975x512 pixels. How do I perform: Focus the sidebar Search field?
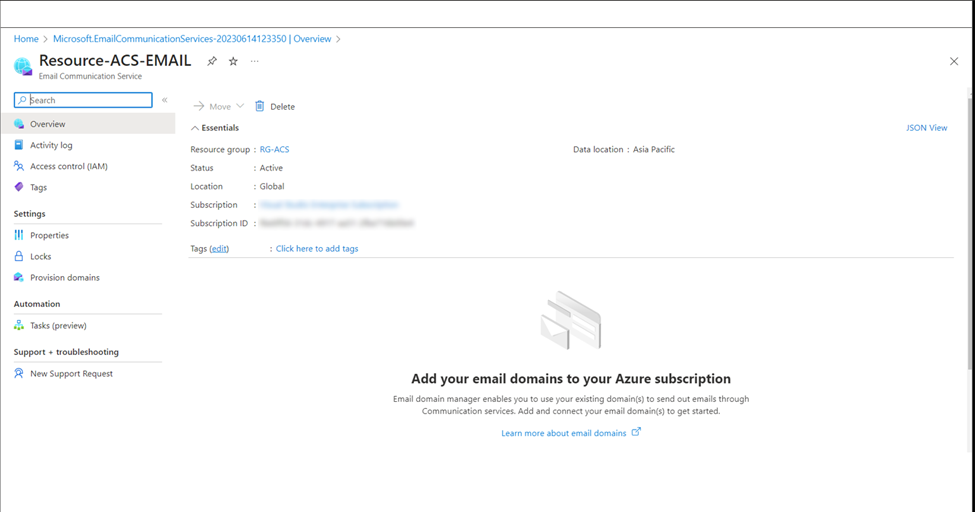click(x=83, y=100)
